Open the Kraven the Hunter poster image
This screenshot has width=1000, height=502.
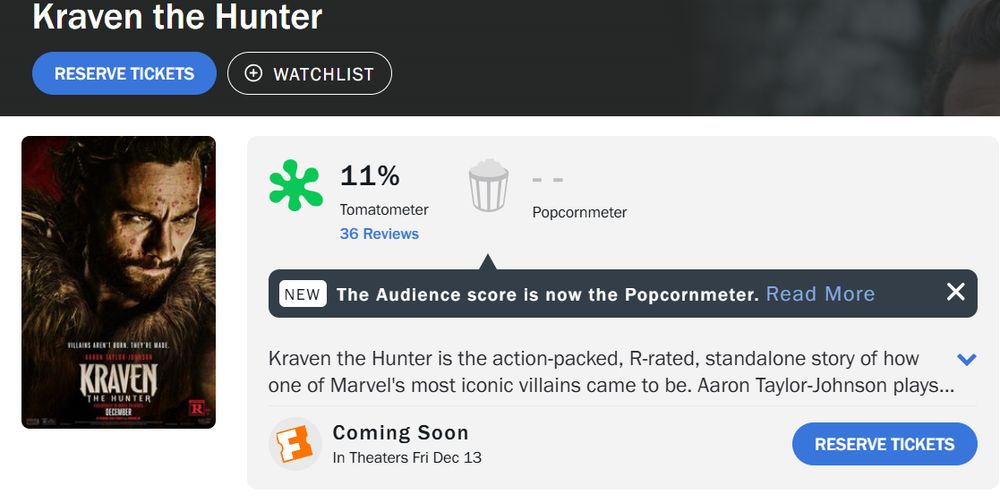tap(119, 282)
